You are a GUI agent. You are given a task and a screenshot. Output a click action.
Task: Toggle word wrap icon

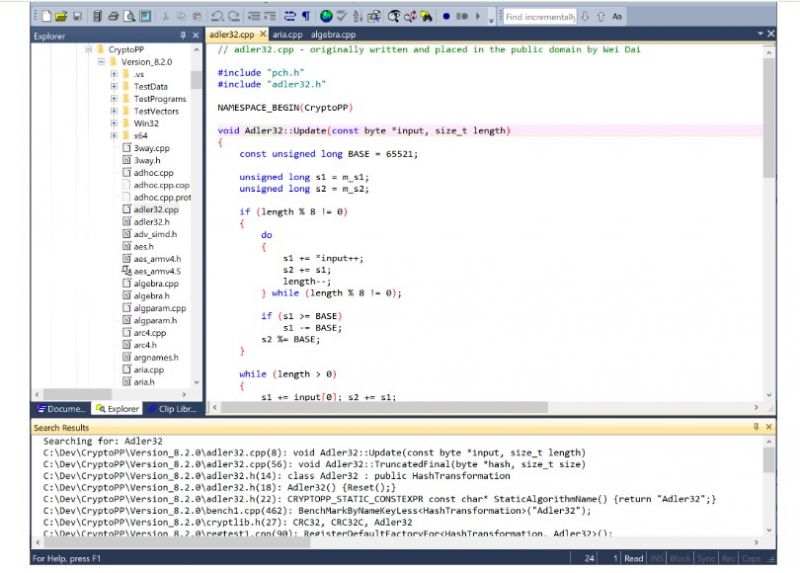289,16
